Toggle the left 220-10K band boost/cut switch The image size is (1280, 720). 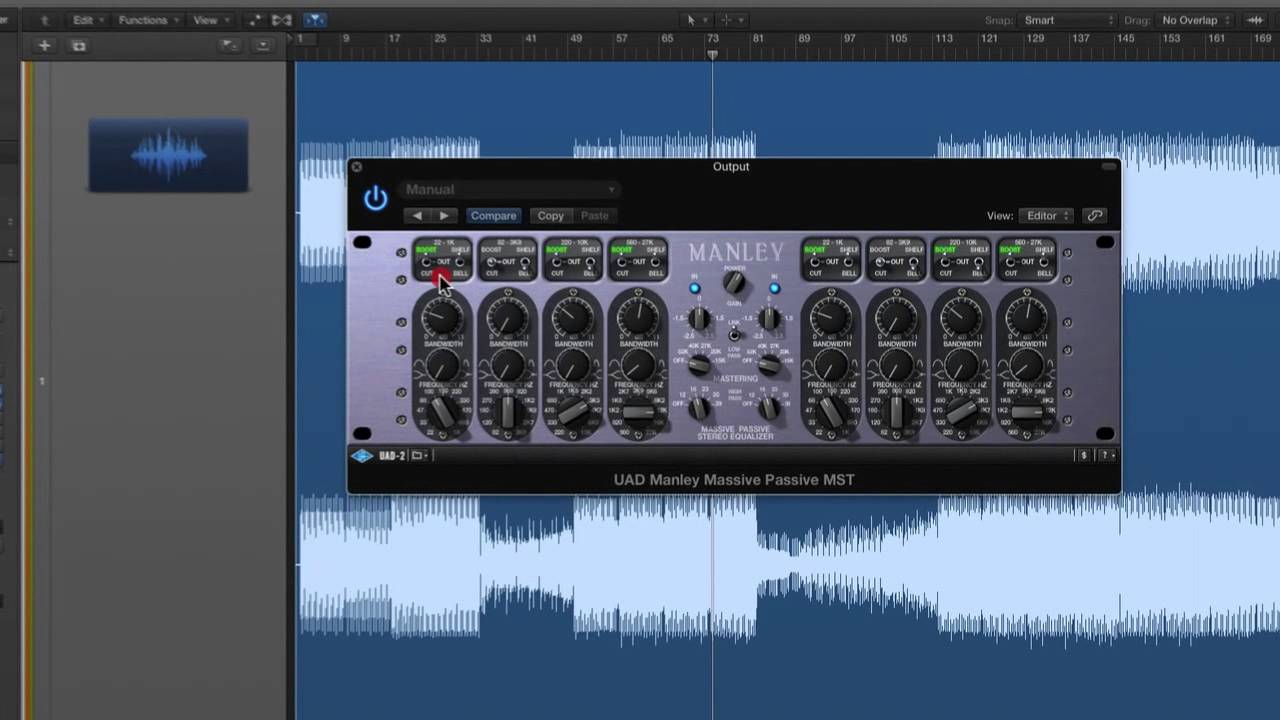557,263
